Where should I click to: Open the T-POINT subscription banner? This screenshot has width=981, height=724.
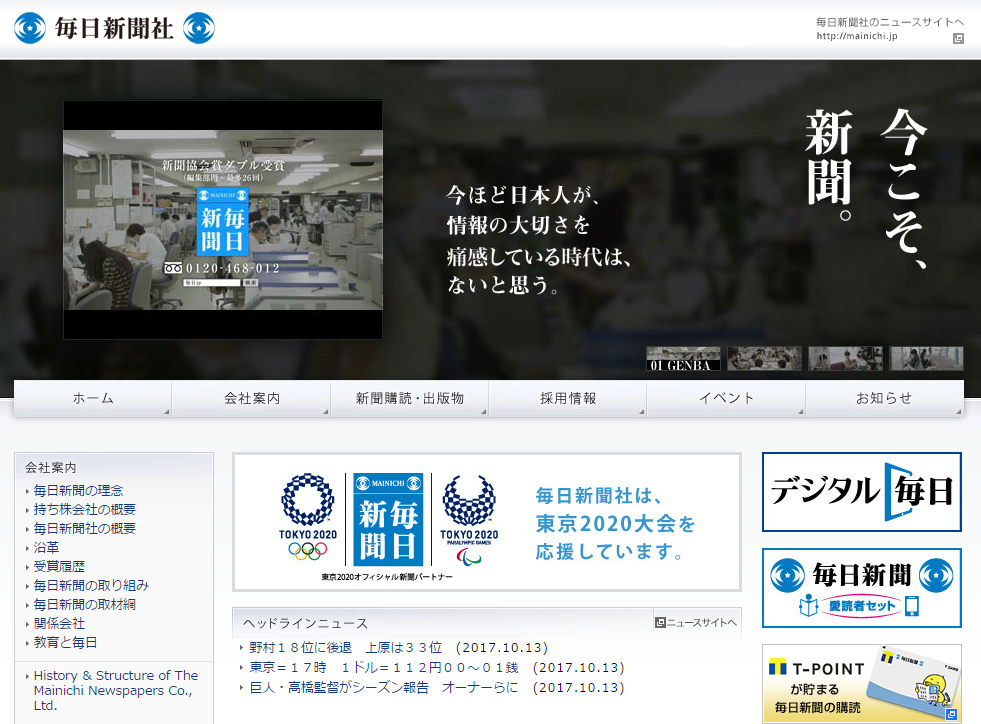point(862,683)
